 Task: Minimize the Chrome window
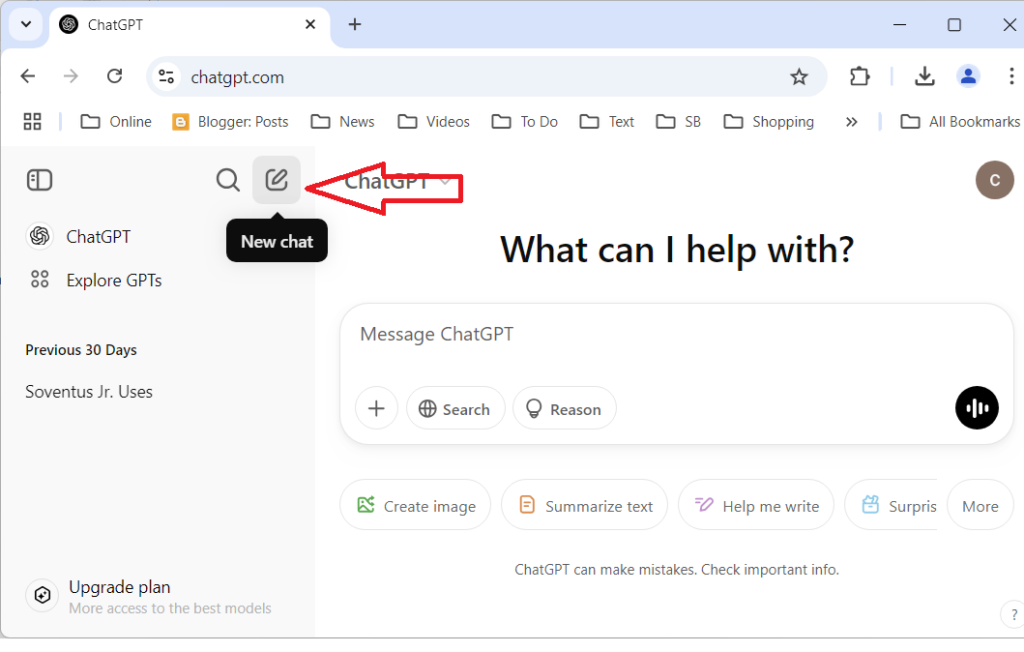[x=900, y=24]
